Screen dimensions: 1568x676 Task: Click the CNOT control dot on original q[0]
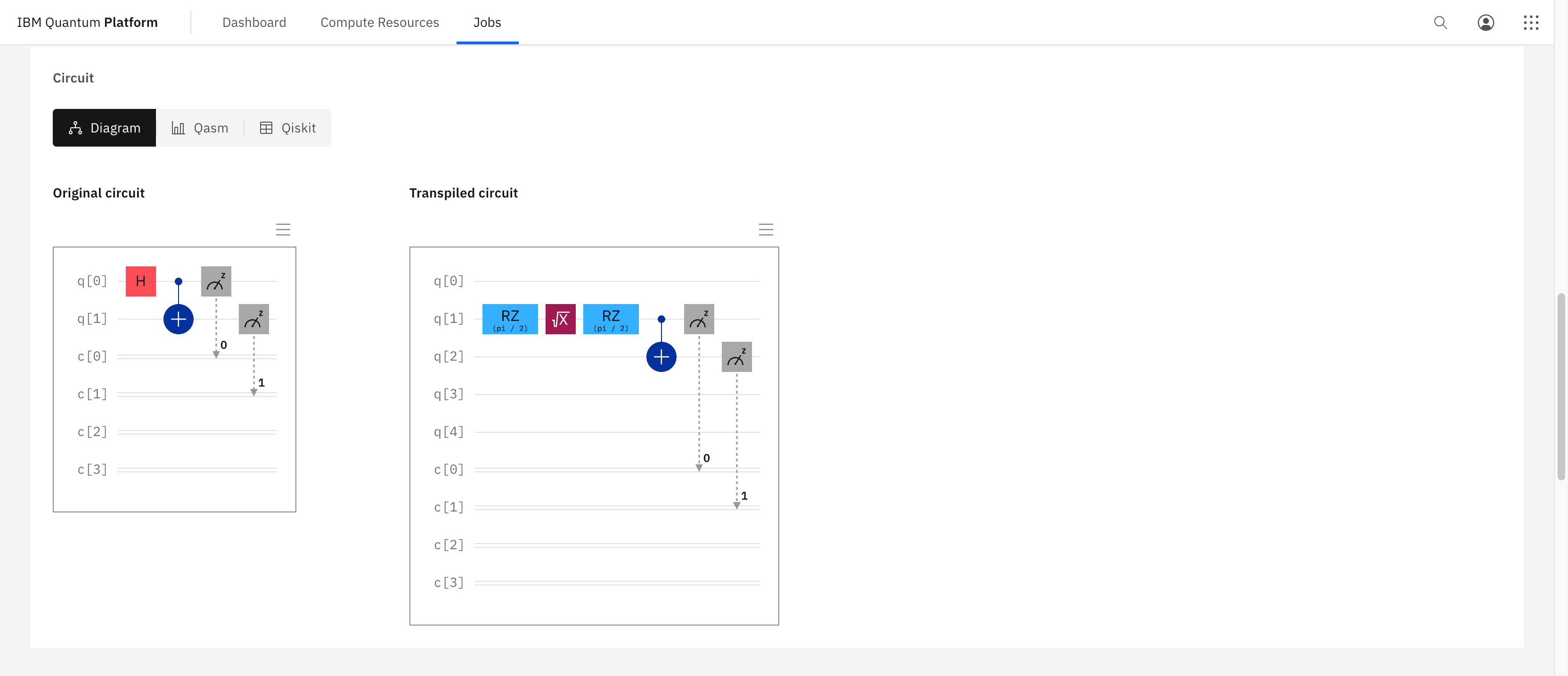point(179,281)
